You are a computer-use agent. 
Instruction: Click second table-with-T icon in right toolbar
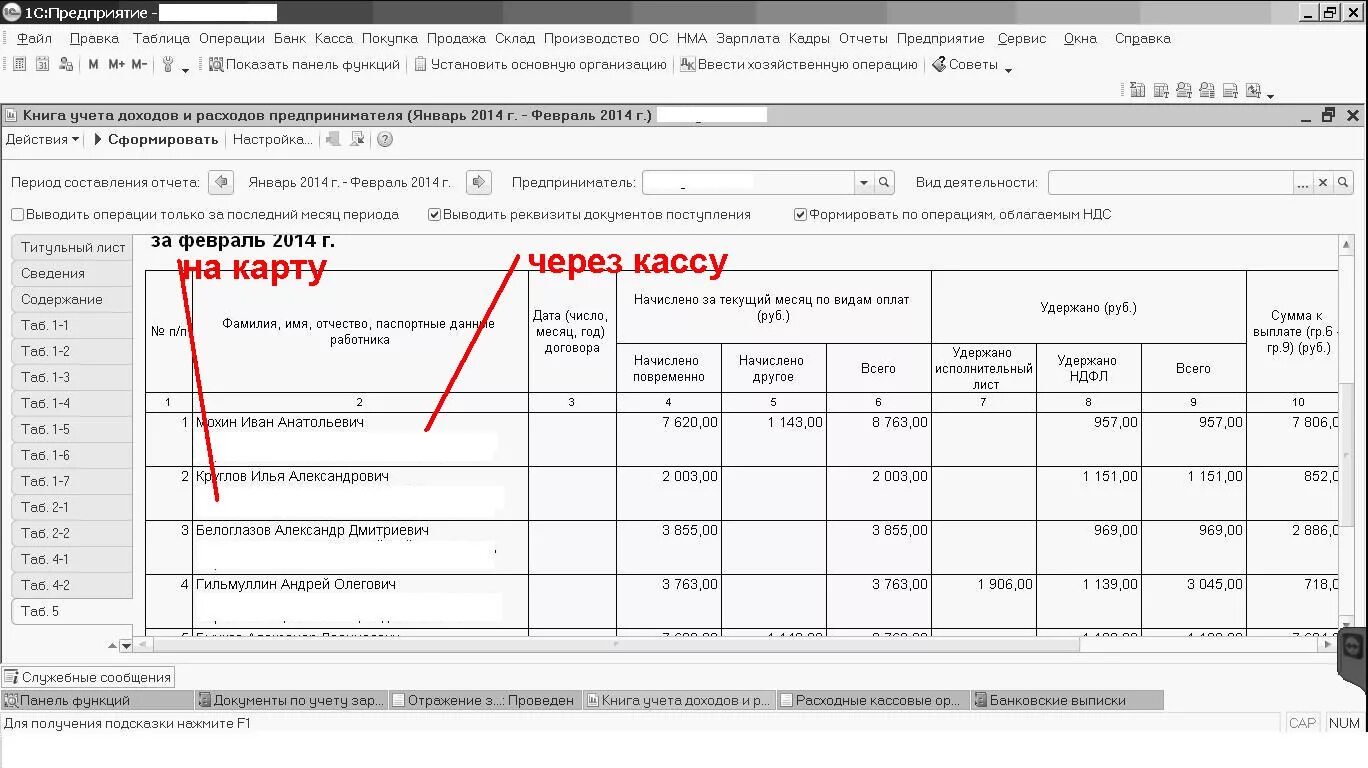(1161, 91)
